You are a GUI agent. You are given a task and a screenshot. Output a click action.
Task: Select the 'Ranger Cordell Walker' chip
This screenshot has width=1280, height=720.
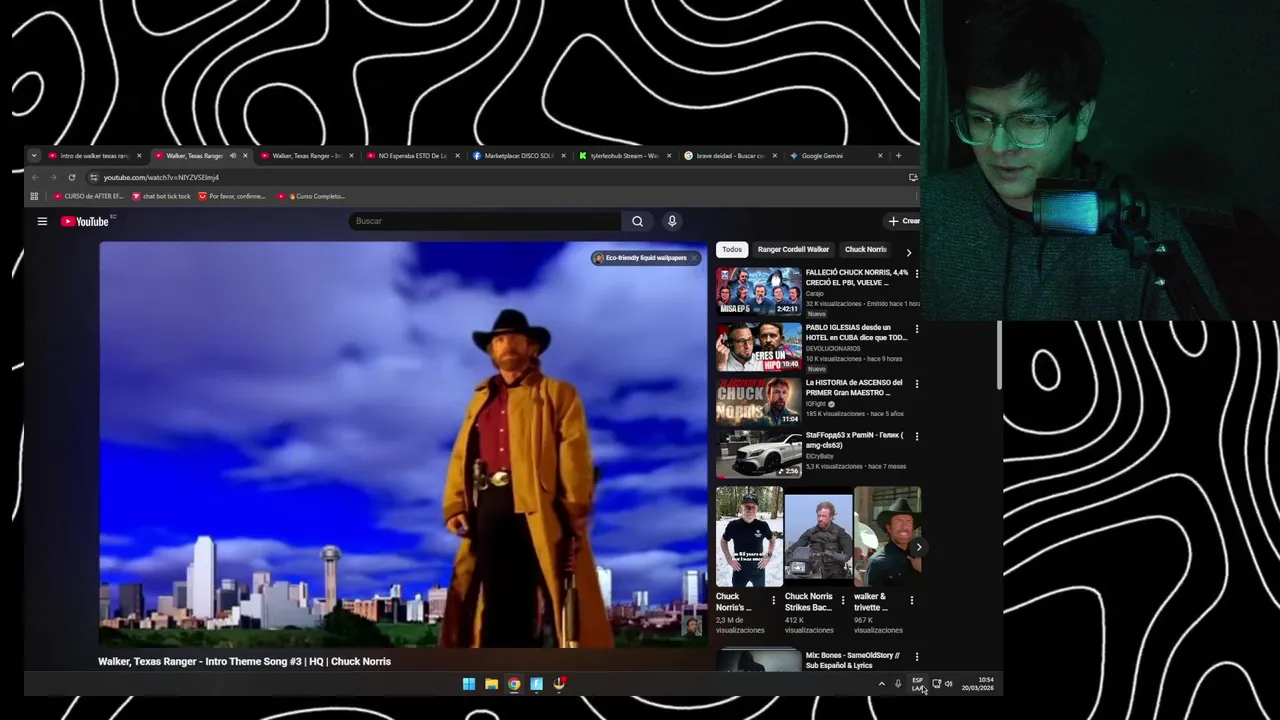pos(793,249)
